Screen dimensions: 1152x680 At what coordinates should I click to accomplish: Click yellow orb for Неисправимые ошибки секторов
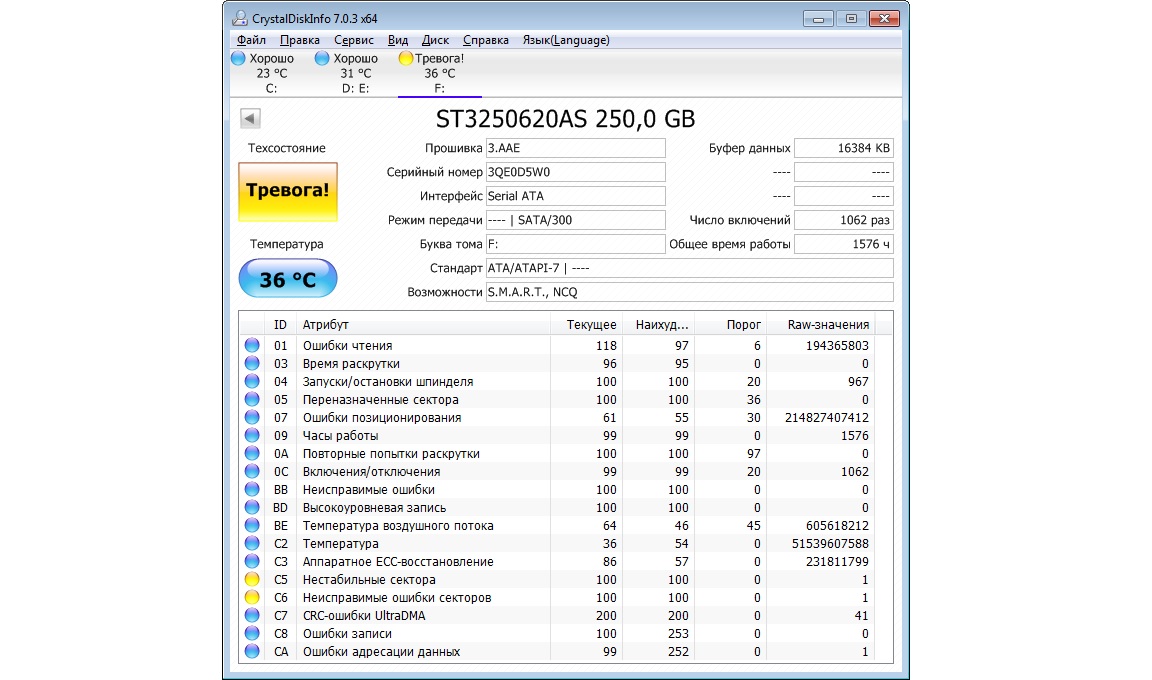pyautogui.click(x=252, y=597)
